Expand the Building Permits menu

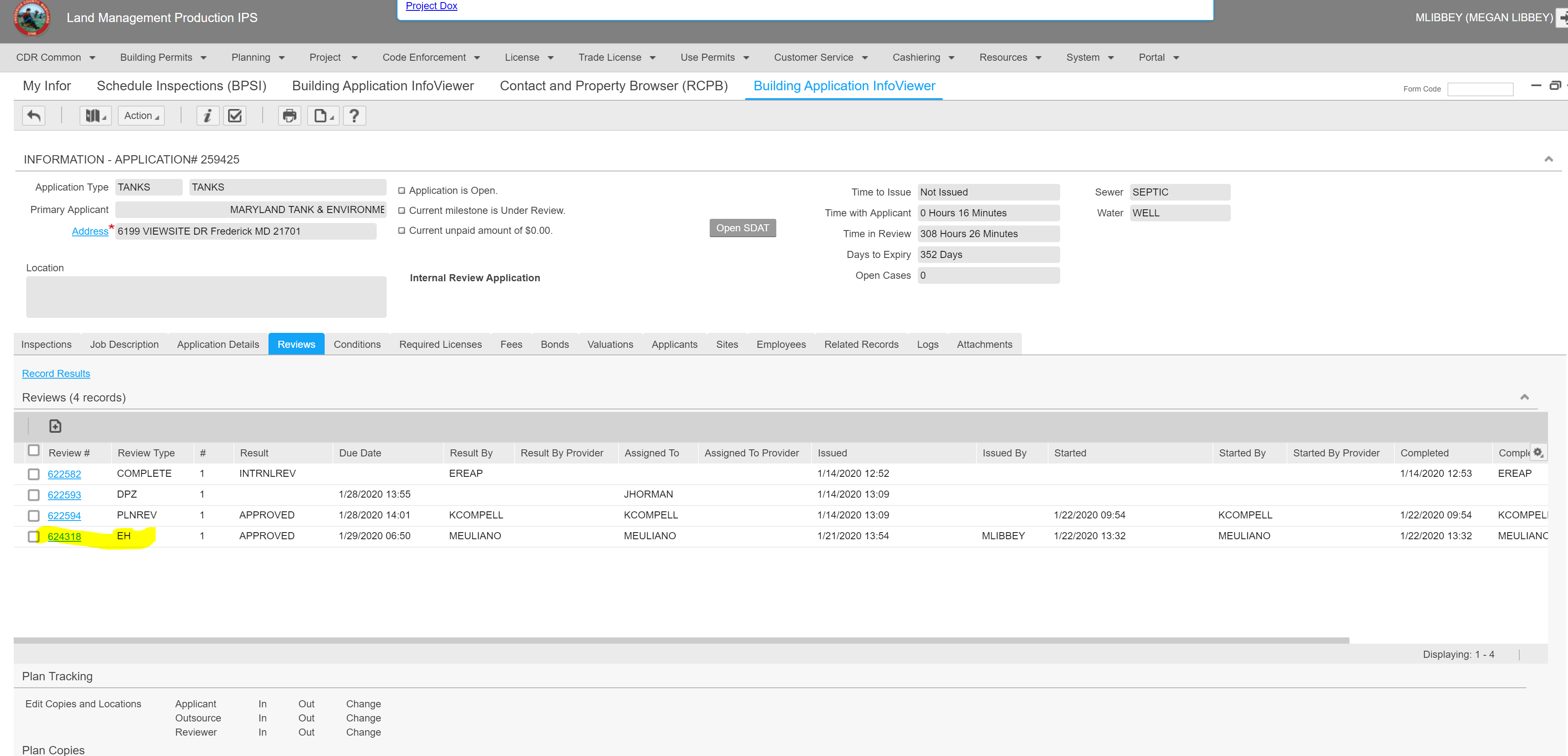163,57
